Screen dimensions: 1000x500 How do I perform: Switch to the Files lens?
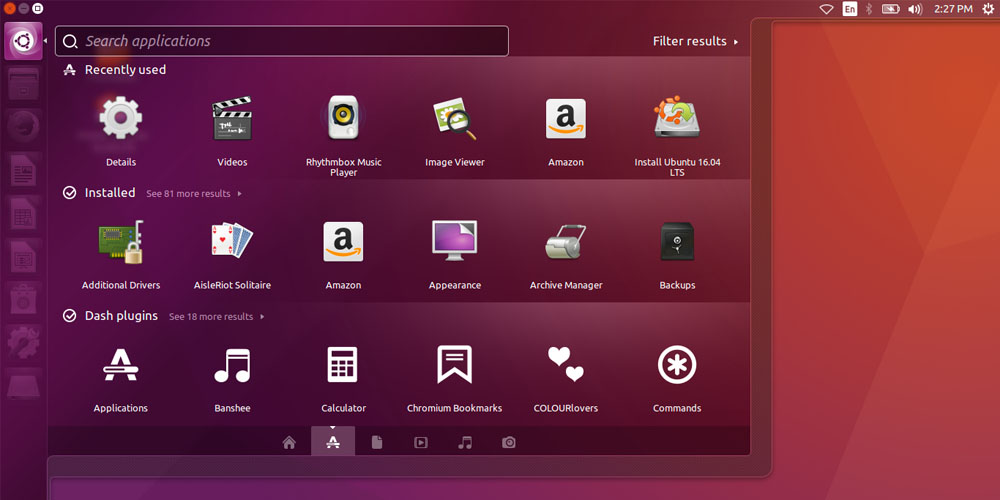pos(377,442)
